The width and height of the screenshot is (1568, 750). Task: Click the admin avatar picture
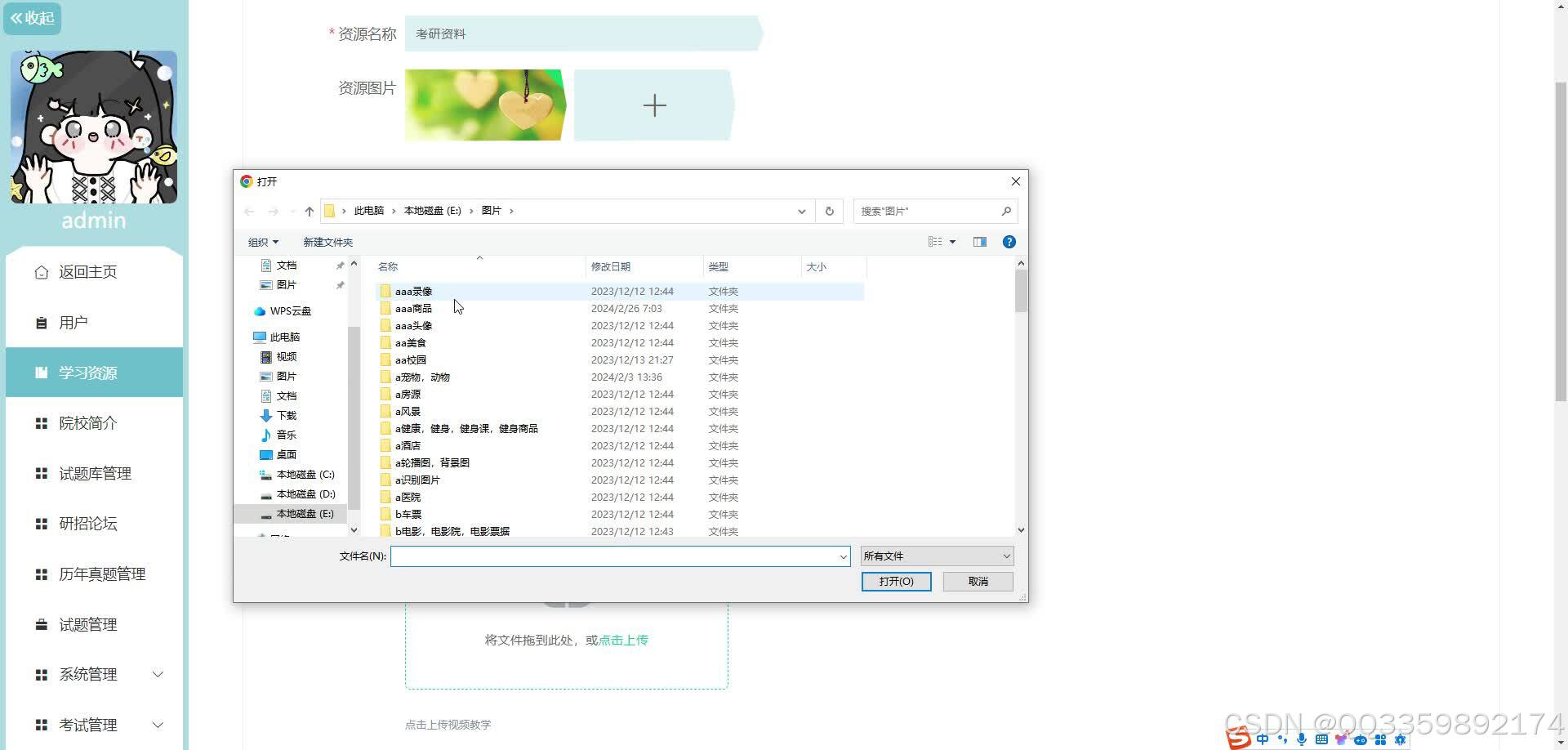[94, 127]
